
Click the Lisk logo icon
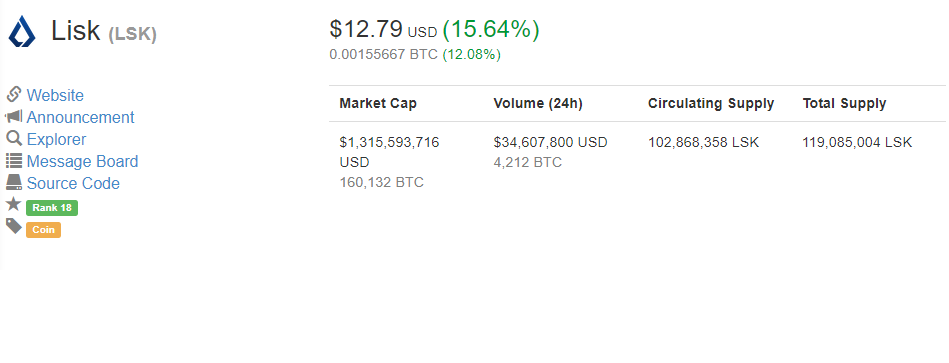tap(22, 31)
